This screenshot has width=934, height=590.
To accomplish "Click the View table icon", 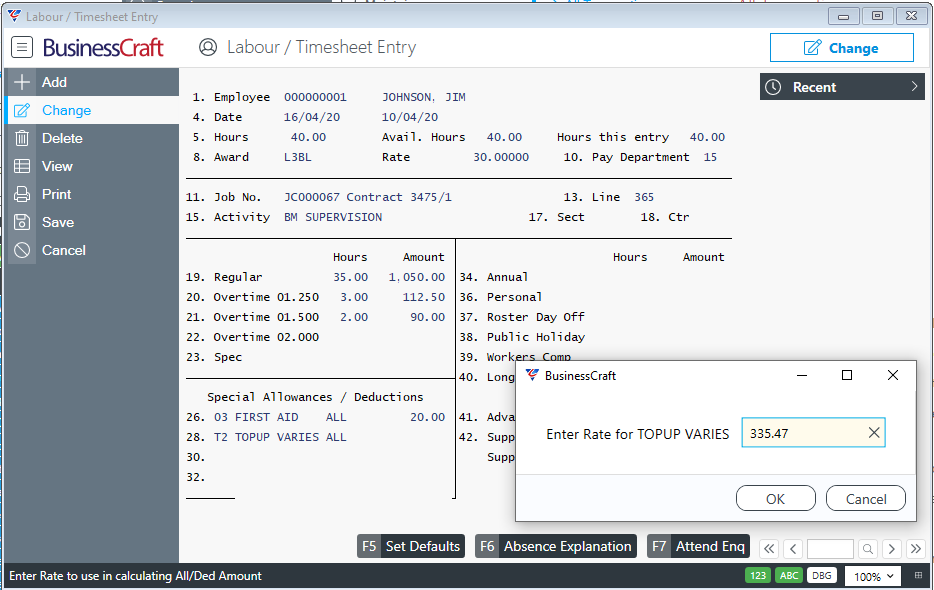I will pos(22,166).
